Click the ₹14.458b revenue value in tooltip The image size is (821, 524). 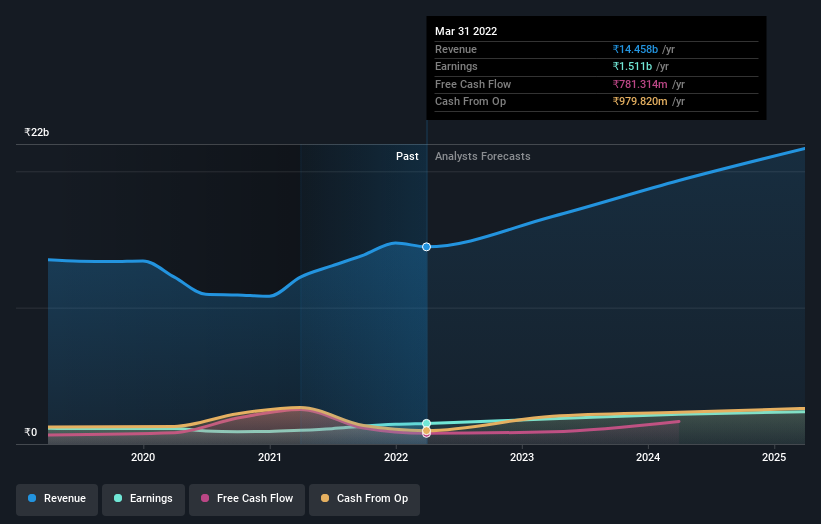tap(635, 49)
